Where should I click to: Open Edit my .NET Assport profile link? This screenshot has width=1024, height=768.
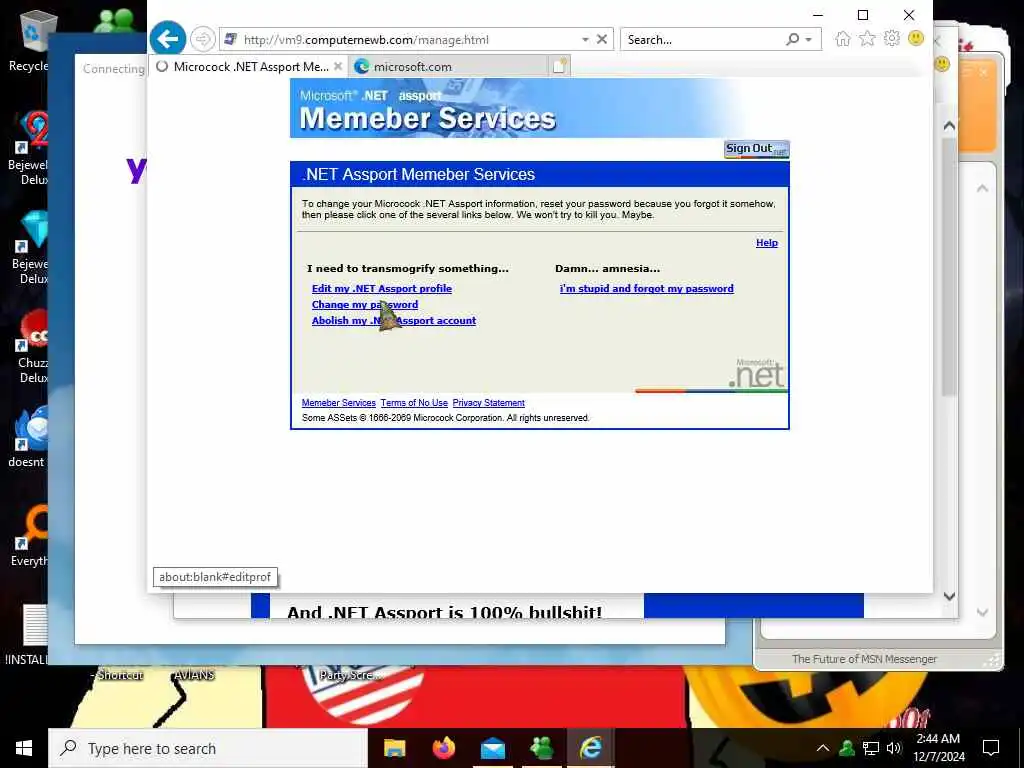pyautogui.click(x=381, y=289)
